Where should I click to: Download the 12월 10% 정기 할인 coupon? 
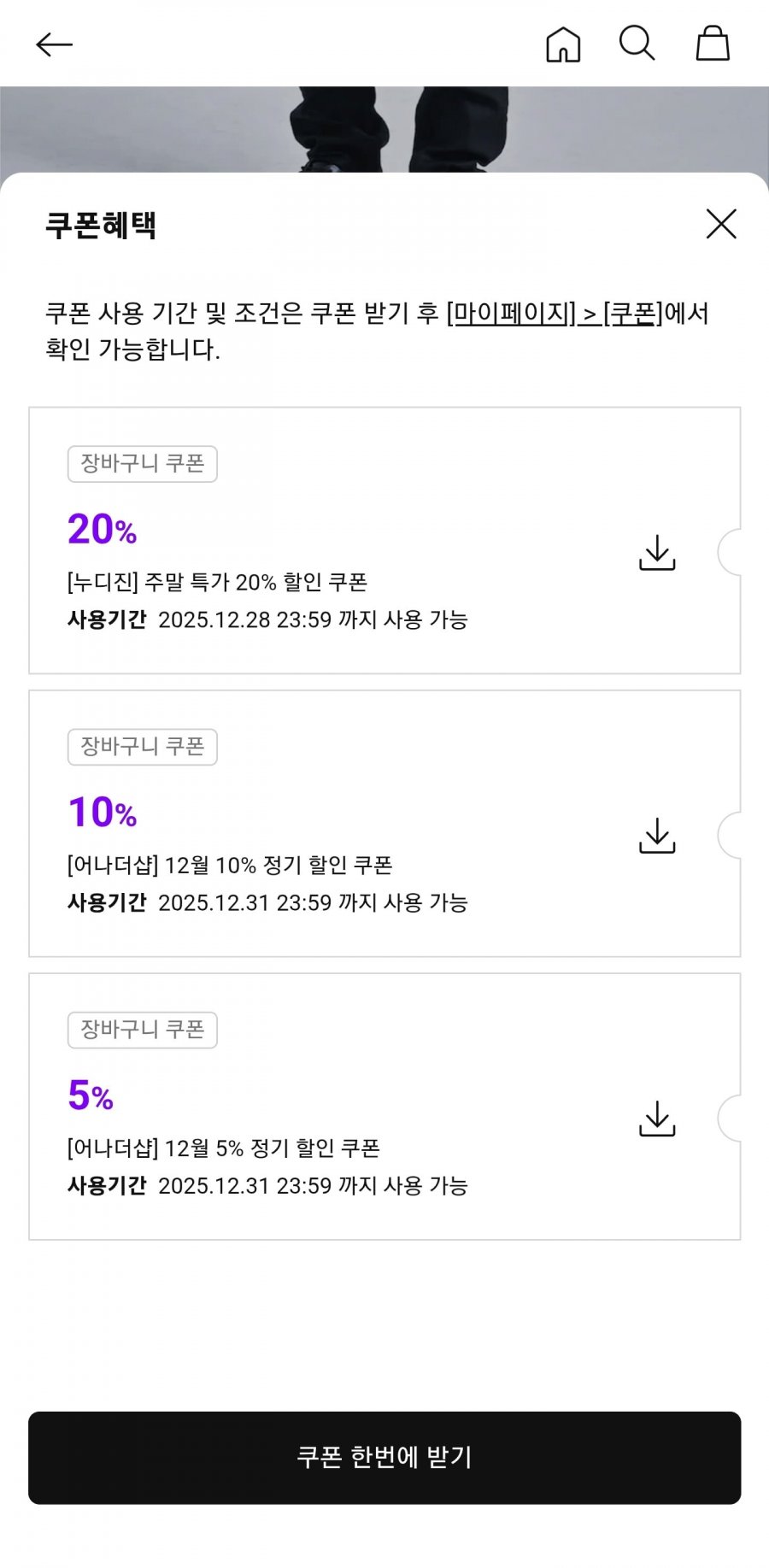point(657,836)
